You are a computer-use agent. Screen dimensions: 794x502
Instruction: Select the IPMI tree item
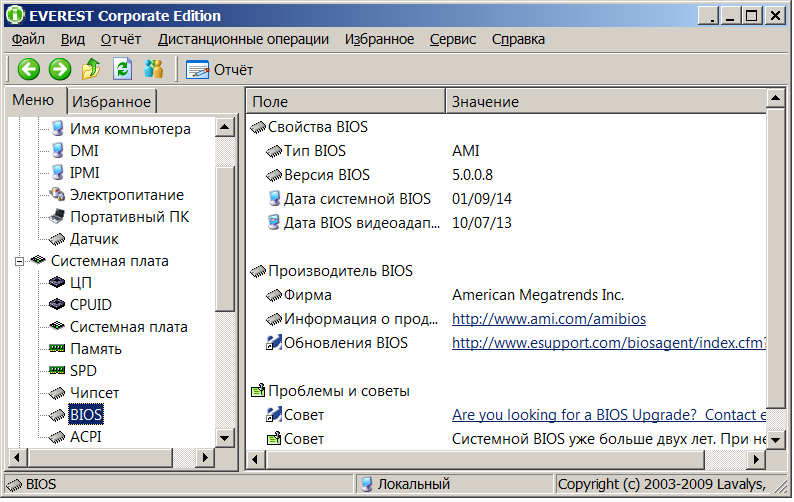tap(84, 173)
